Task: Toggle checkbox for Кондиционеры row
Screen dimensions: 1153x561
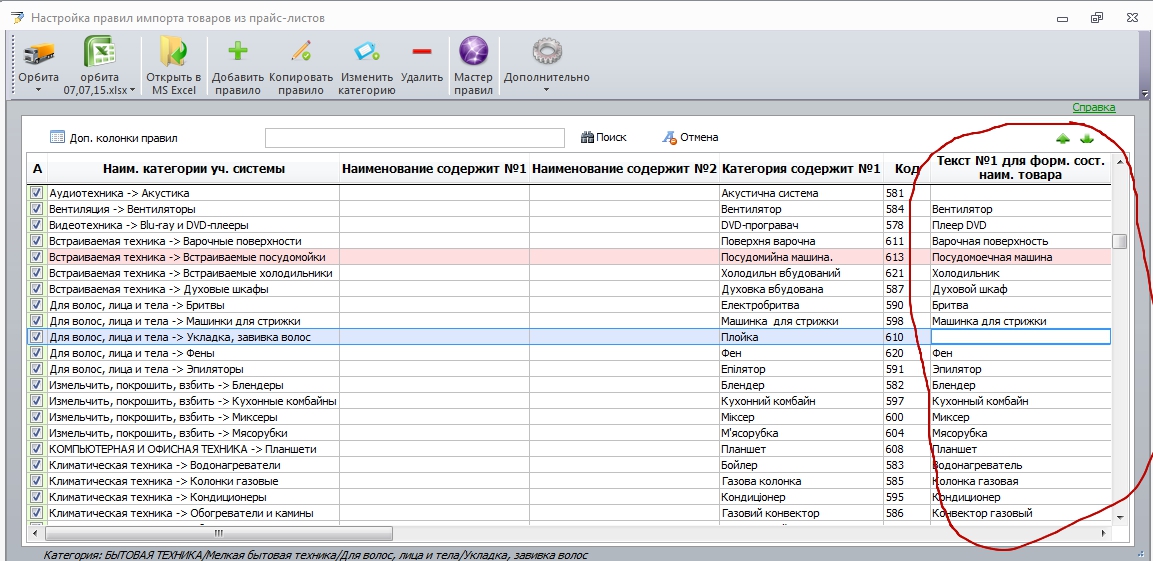Action: coord(37,497)
